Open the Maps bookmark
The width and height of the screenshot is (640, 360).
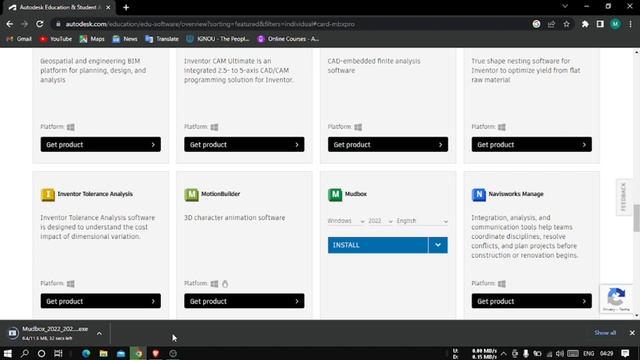point(92,39)
